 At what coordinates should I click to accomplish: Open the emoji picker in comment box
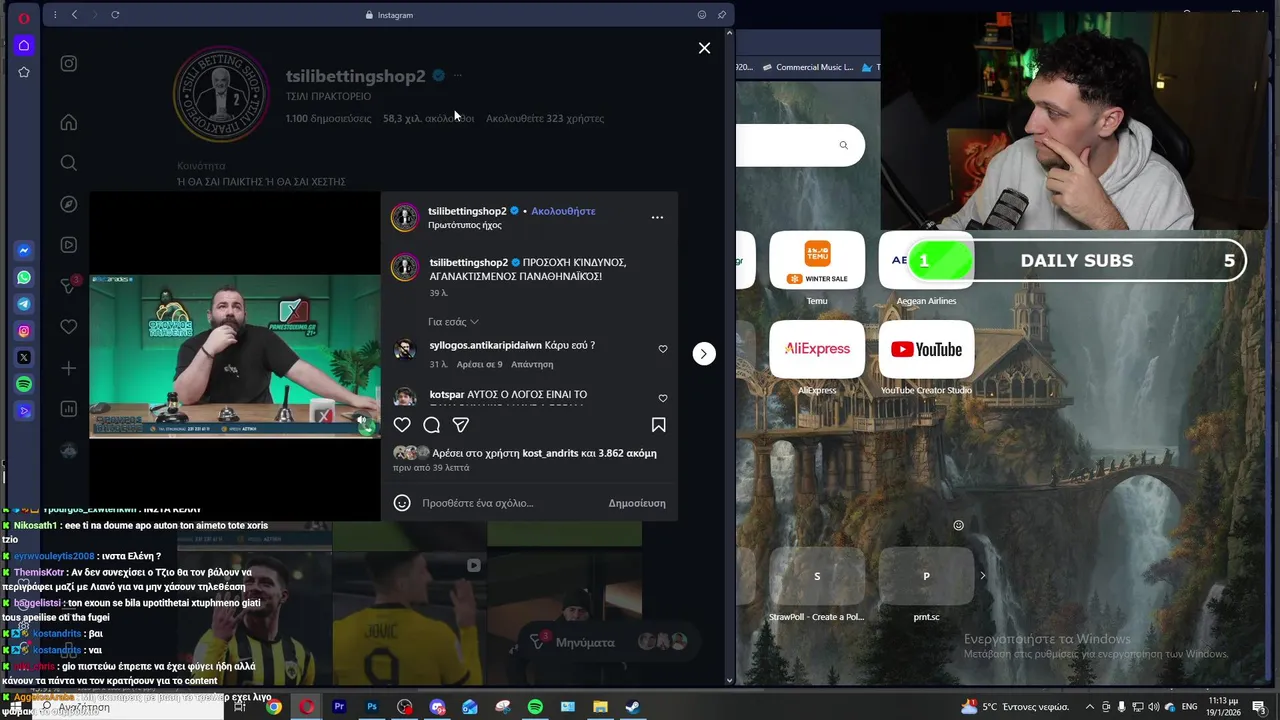(402, 503)
